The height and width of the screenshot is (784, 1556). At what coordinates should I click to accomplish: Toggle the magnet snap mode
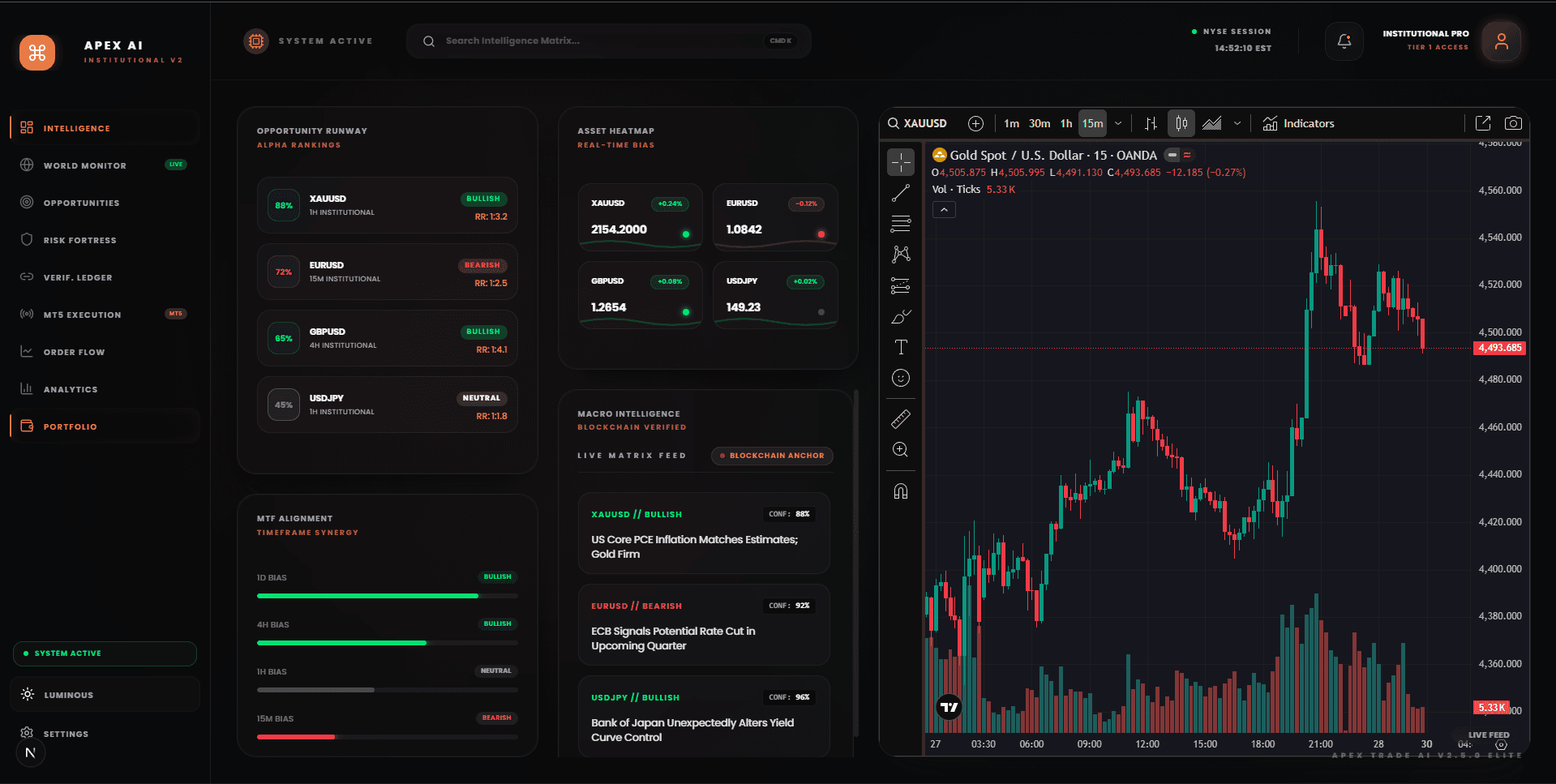[x=901, y=491]
